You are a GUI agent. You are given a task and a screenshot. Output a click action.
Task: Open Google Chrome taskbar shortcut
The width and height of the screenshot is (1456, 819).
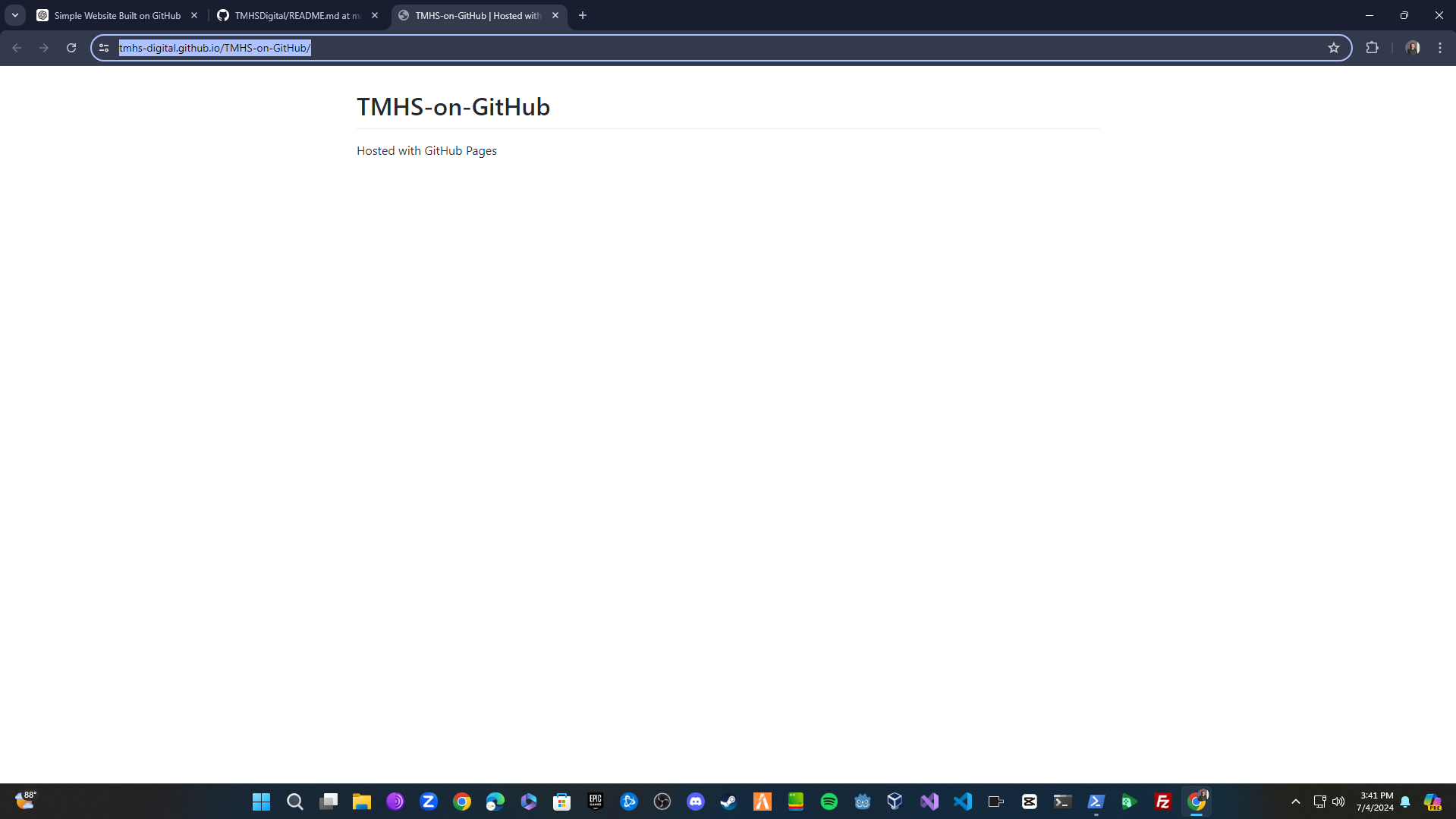tap(462, 802)
